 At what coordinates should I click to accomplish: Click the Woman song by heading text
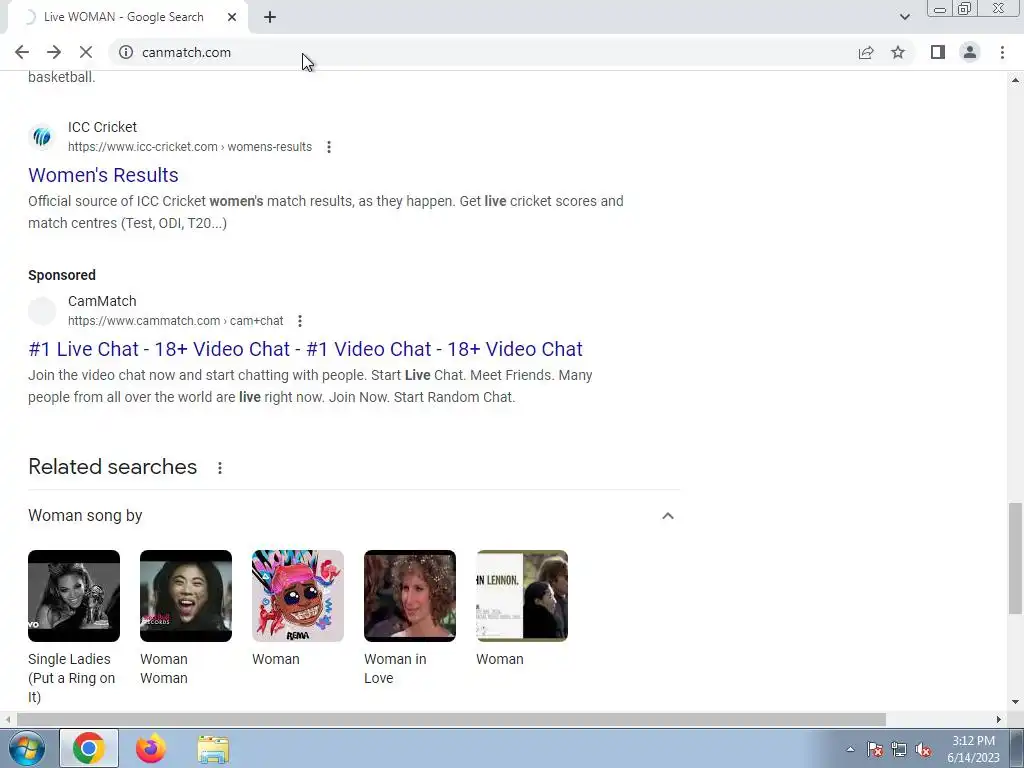(85, 516)
